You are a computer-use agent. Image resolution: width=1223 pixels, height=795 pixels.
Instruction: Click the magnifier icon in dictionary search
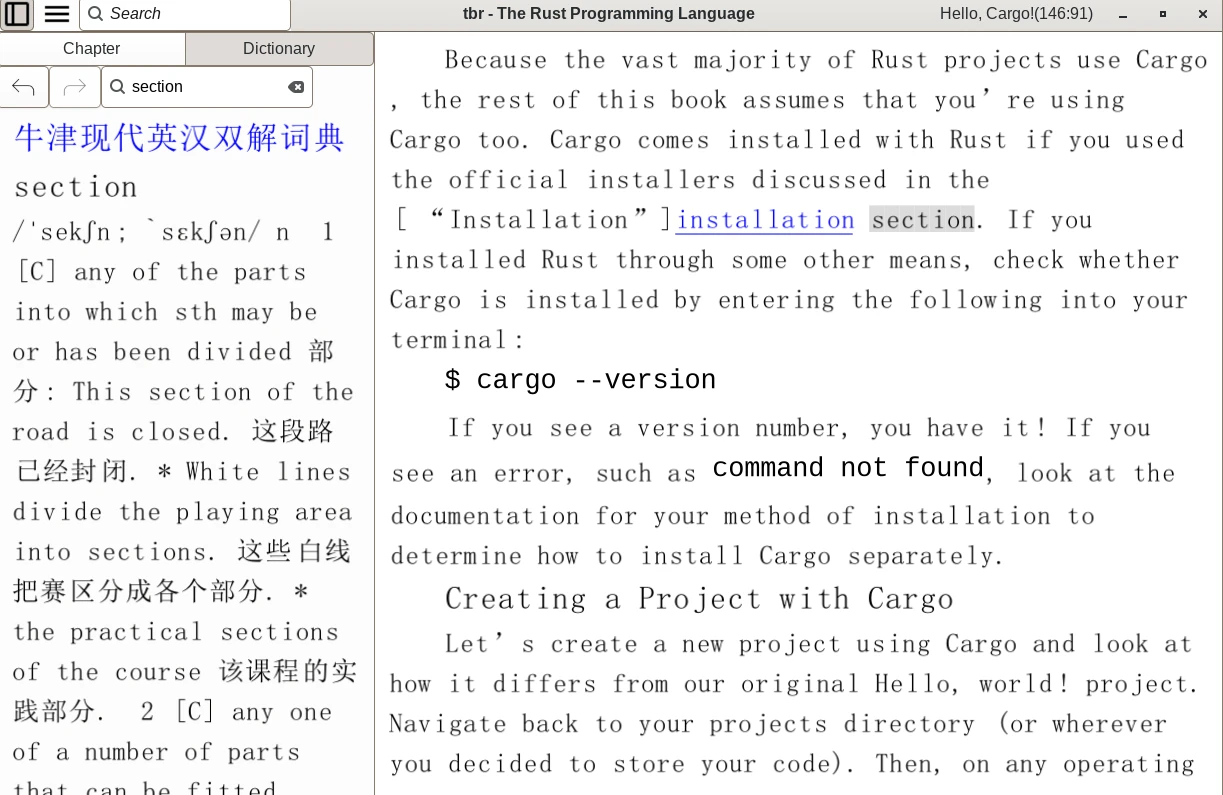(x=118, y=87)
